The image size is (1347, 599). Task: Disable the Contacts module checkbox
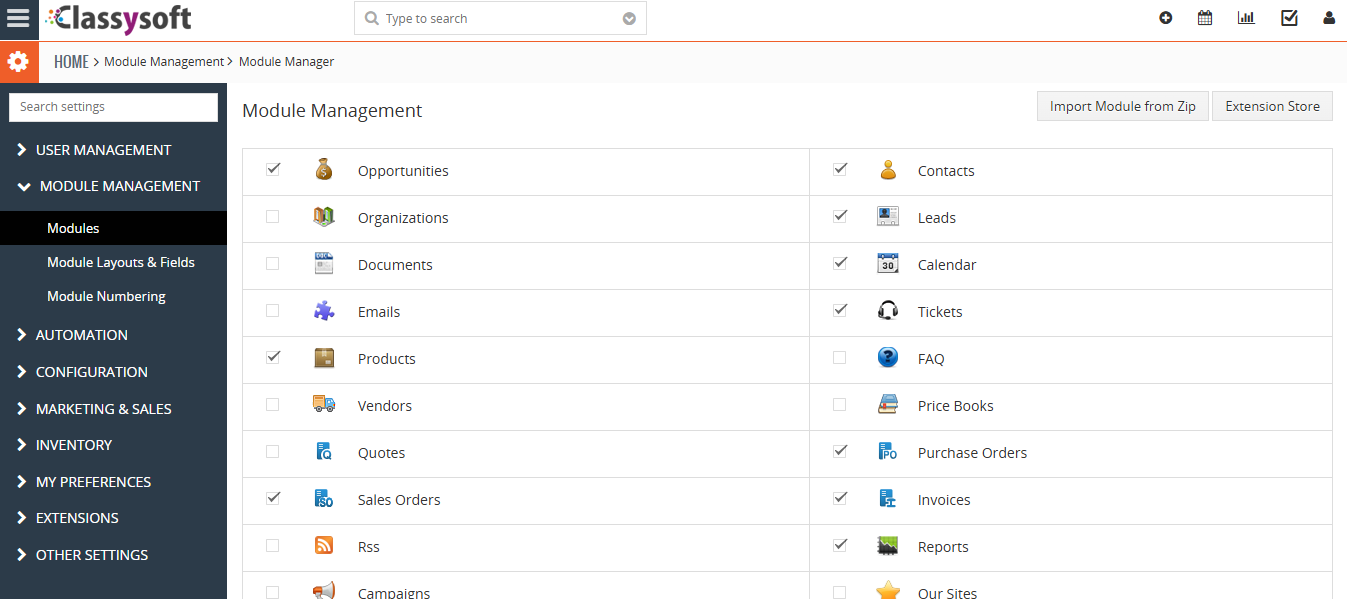coord(840,170)
